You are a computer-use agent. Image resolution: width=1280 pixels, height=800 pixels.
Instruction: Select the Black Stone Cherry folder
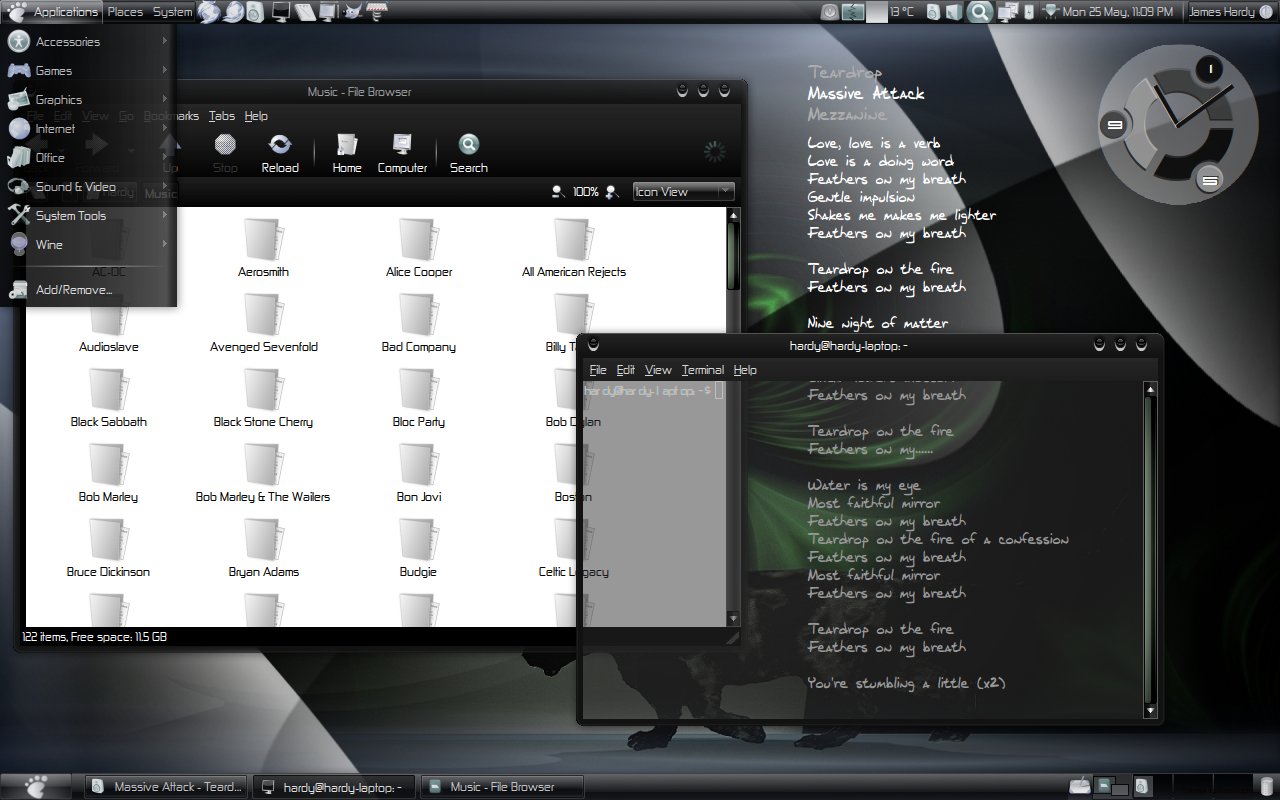pos(264,399)
